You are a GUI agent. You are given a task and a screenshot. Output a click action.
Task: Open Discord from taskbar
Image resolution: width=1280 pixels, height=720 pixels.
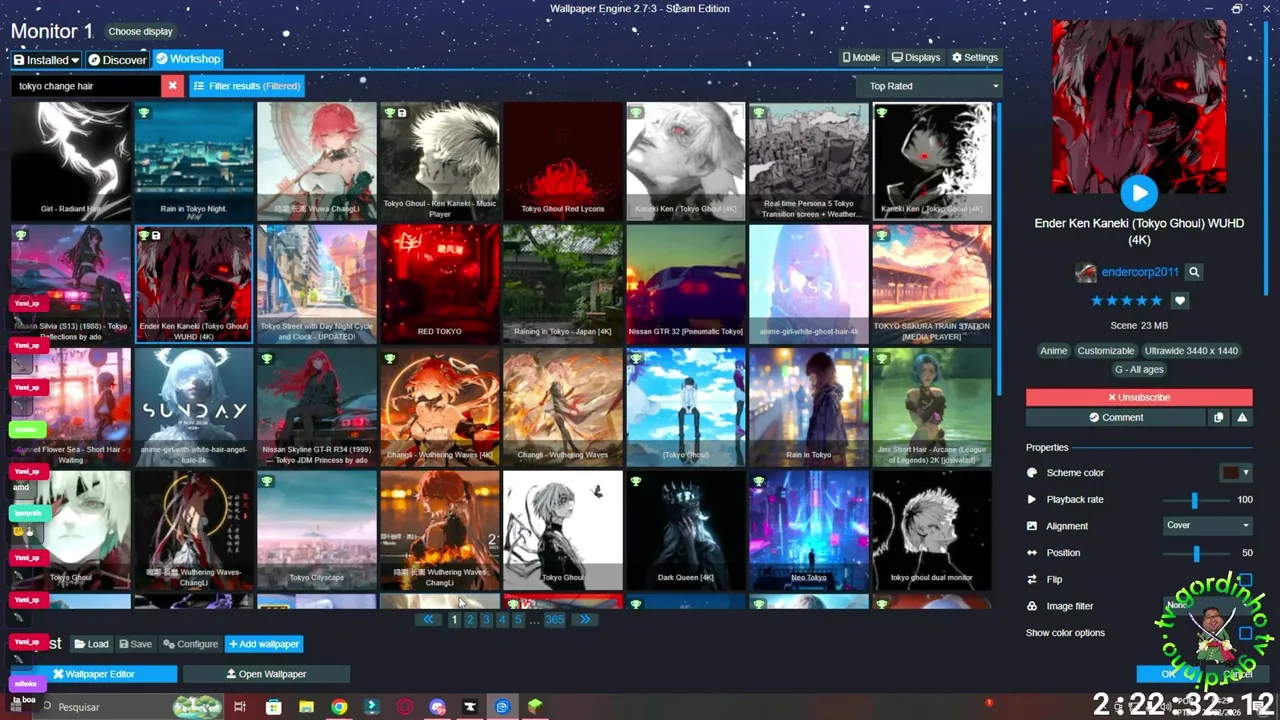(437, 707)
